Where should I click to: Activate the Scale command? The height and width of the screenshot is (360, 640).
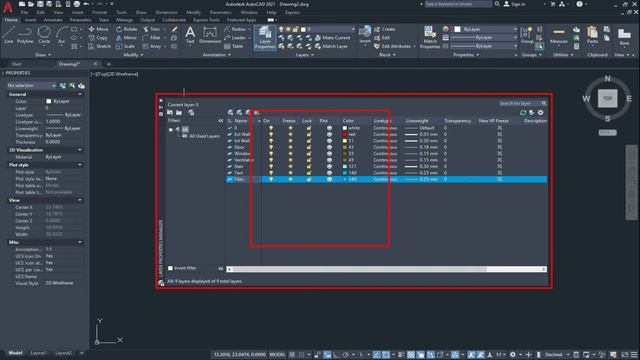[125, 46]
